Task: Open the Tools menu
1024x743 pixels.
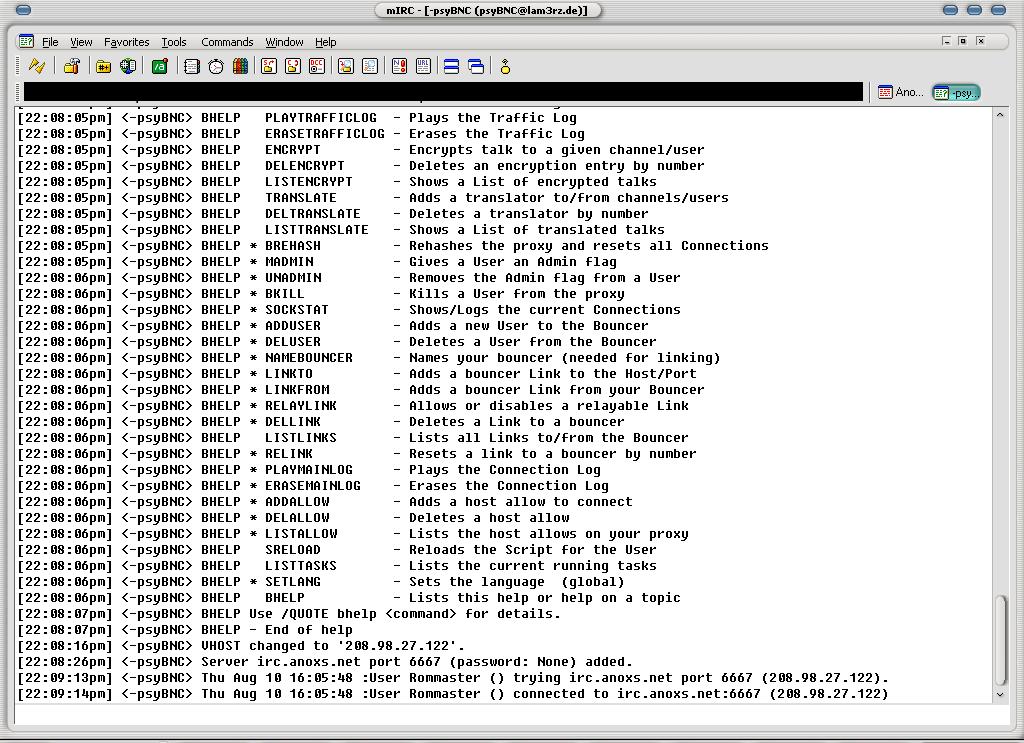Action: [174, 42]
